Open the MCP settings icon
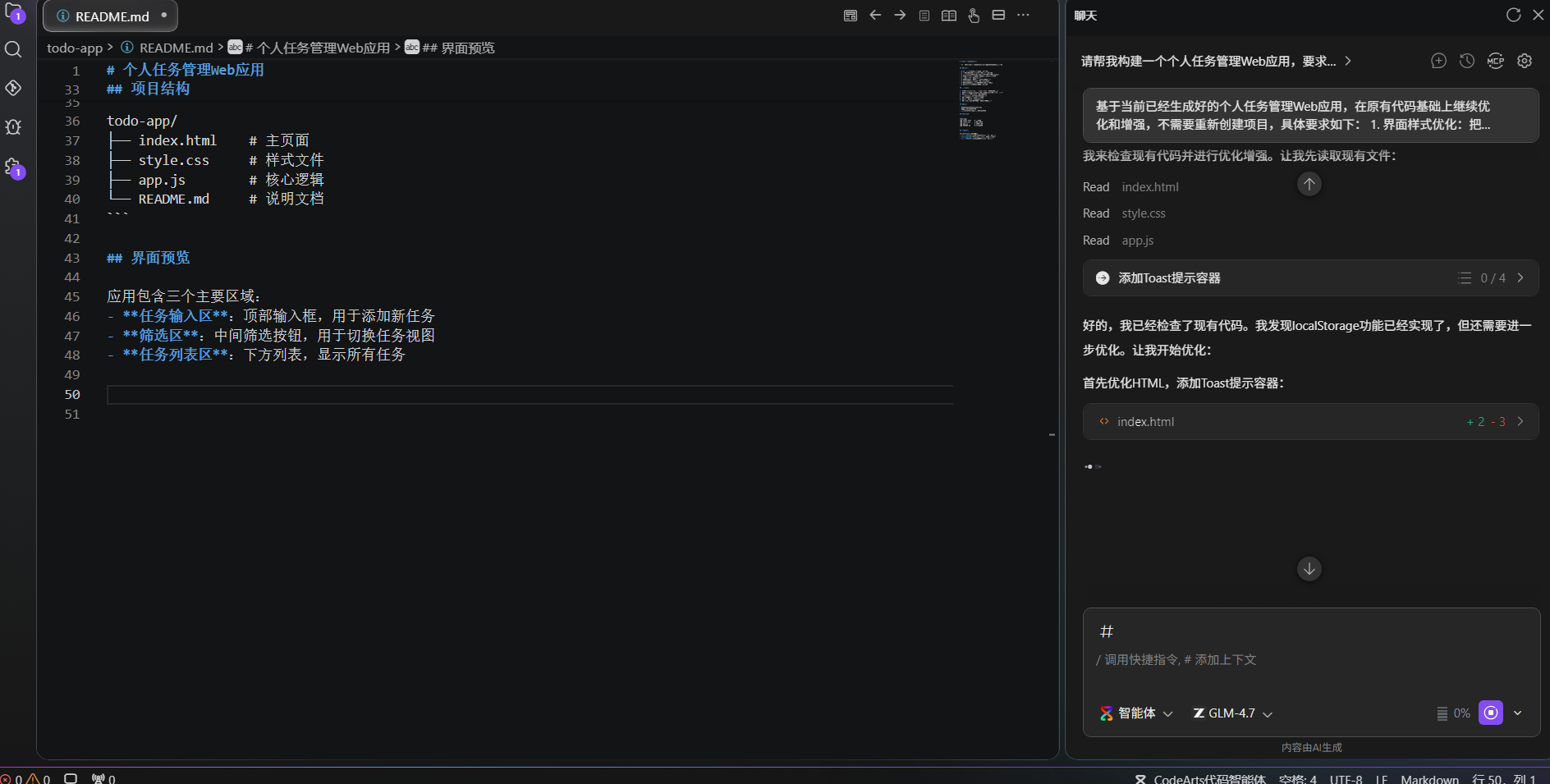This screenshot has height=784, width=1550. pos(1496,61)
